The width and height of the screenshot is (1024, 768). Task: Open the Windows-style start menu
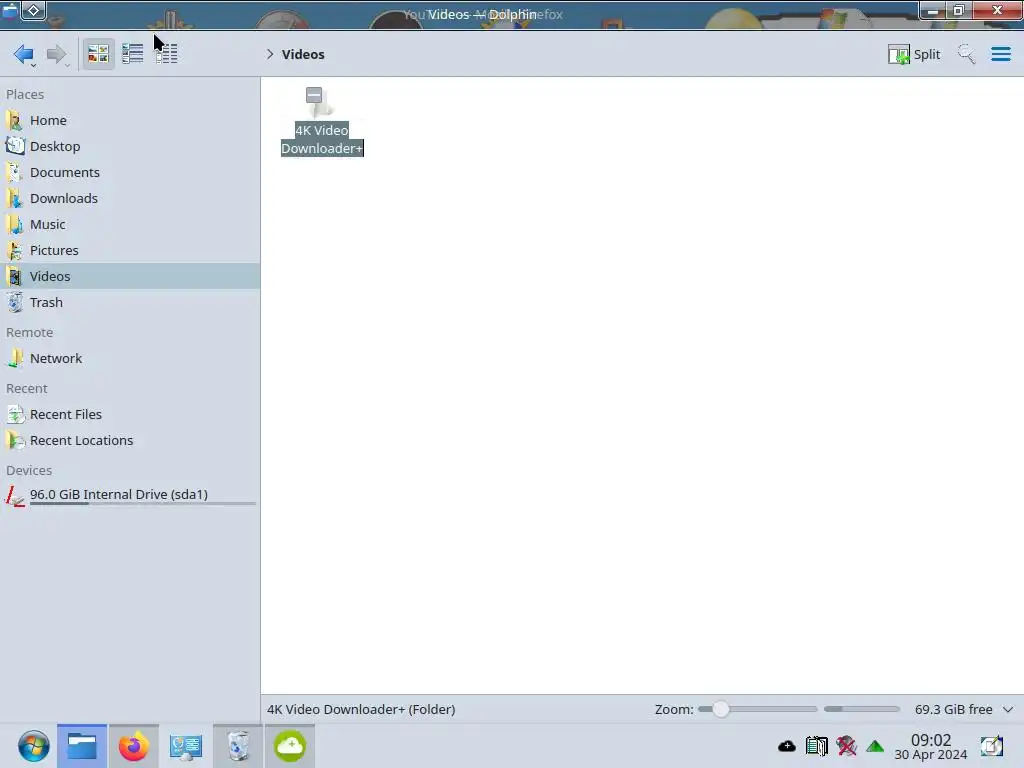(x=33, y=746)
